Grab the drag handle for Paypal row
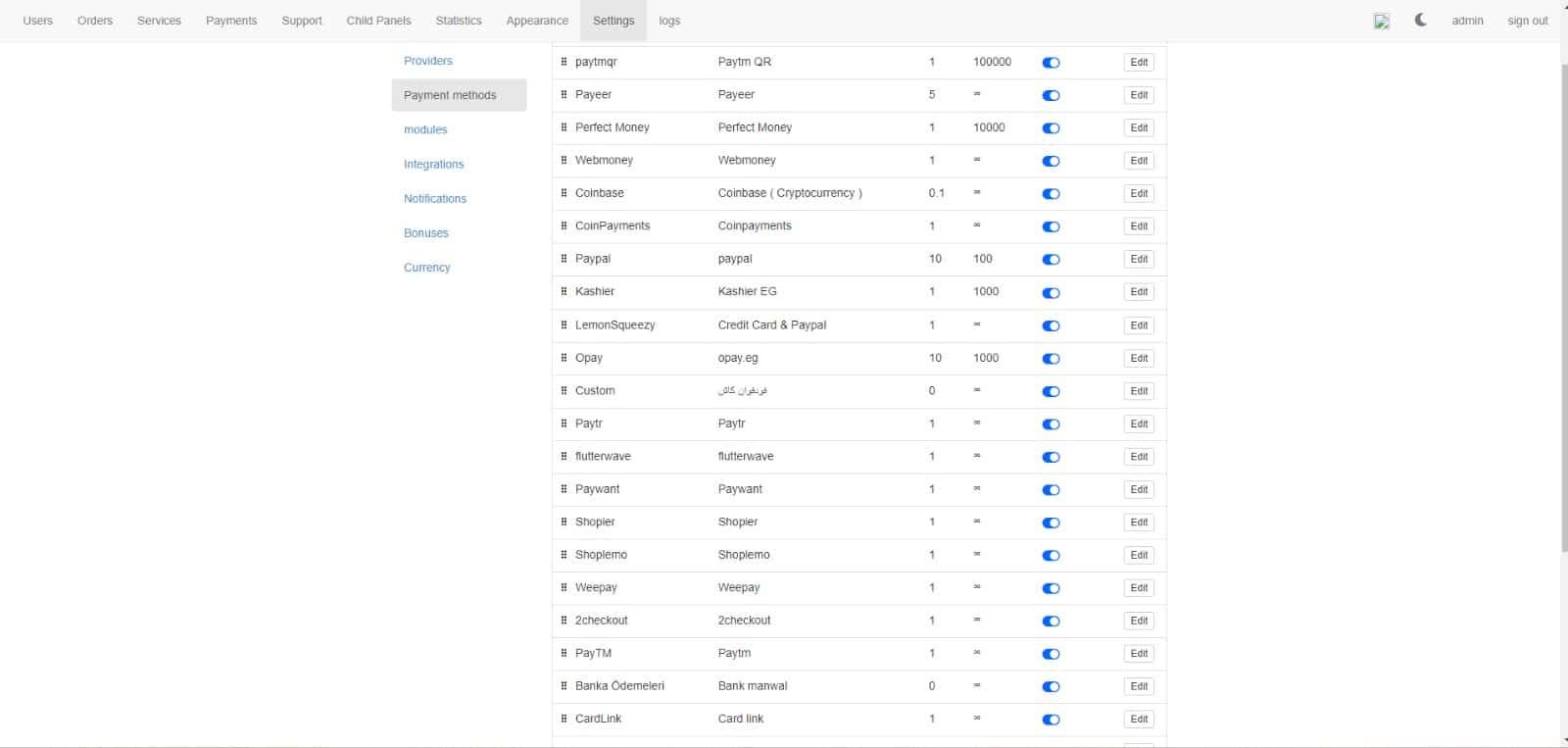This screenshot has width=1568, height=748. coord(563,259)
